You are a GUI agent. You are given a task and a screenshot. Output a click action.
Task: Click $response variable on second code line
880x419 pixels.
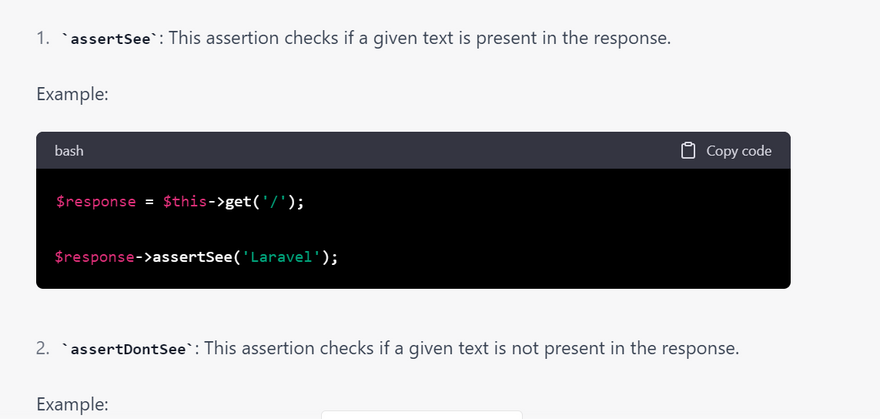click(95, 257)
